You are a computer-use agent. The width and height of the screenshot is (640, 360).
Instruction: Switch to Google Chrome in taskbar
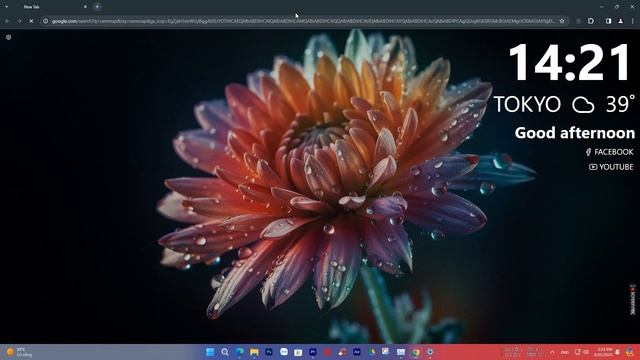tap(416, 352)
